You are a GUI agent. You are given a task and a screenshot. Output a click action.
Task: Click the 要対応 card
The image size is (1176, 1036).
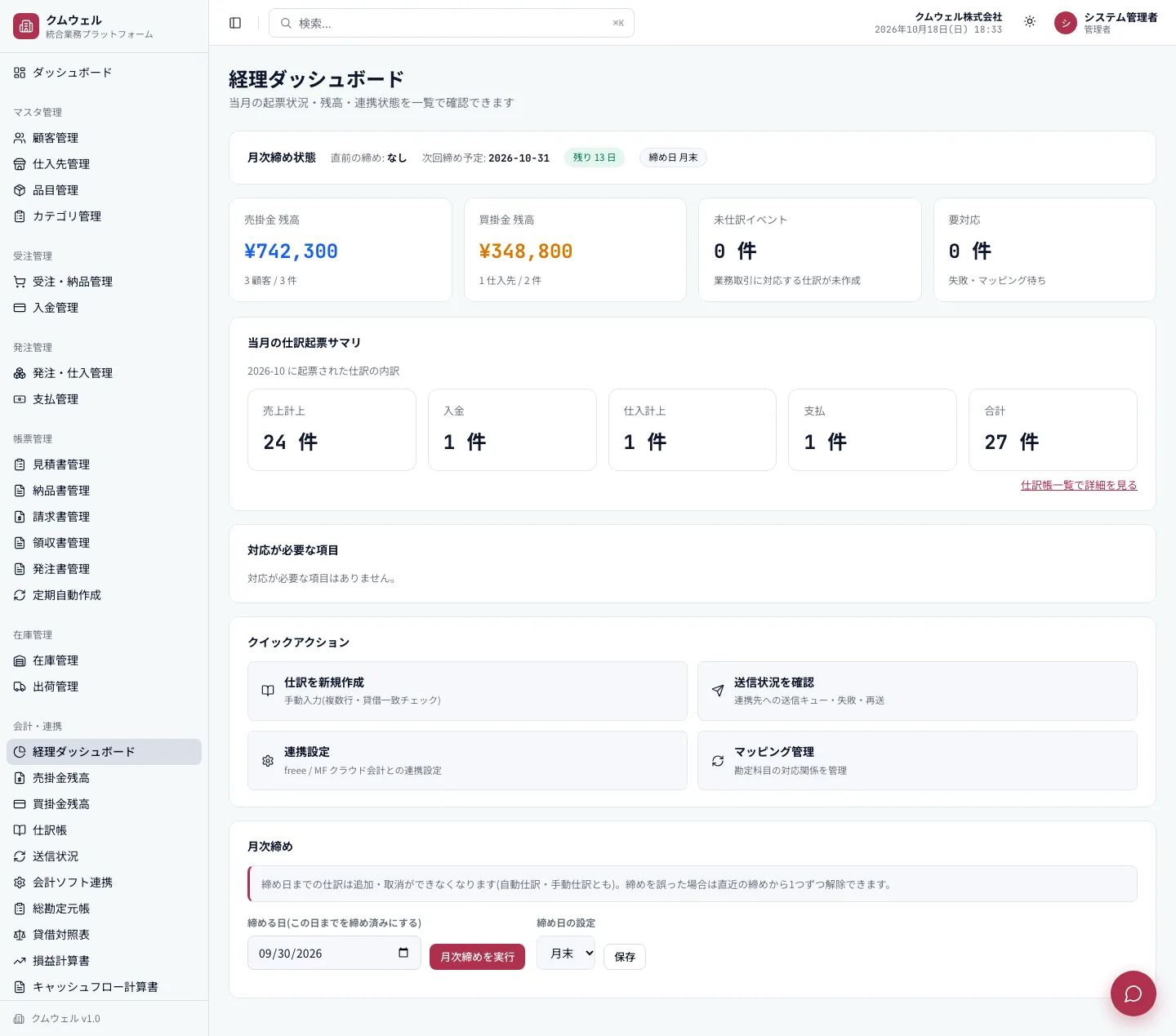tap(1045, 250)
